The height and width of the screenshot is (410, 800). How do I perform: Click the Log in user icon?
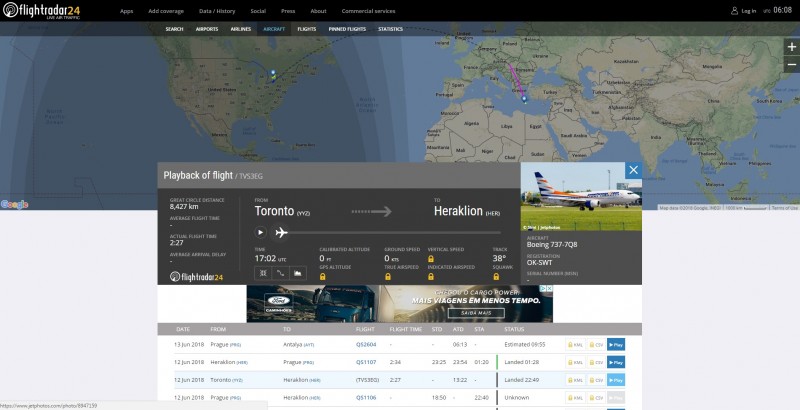pos(734,11)
